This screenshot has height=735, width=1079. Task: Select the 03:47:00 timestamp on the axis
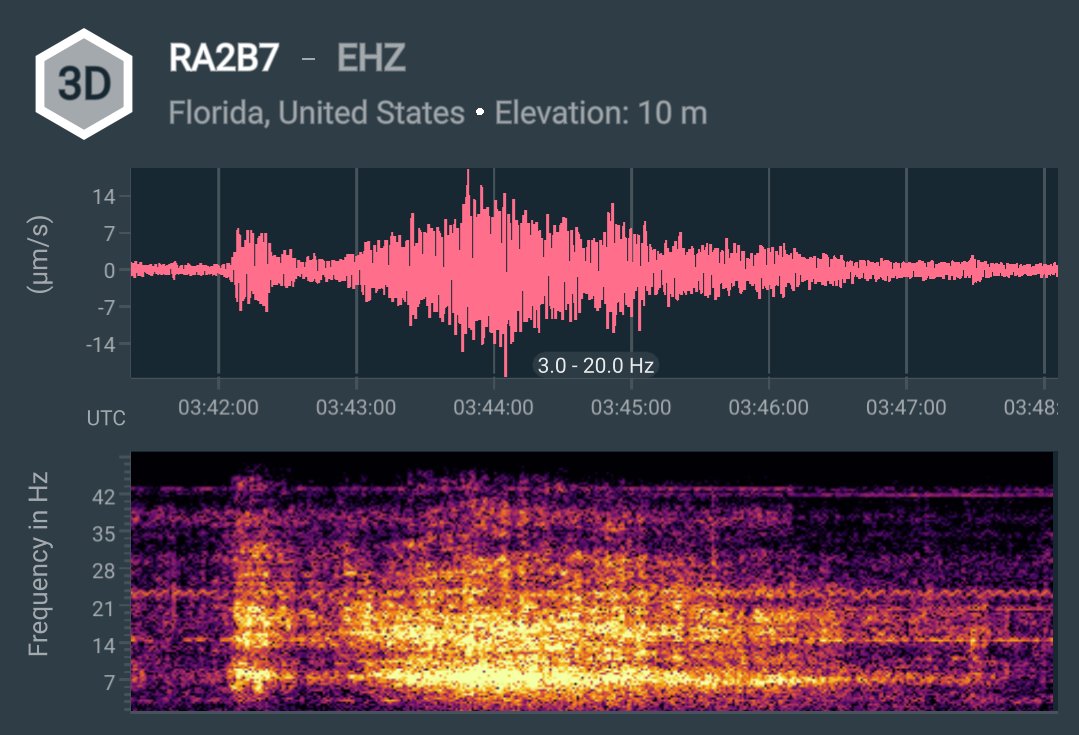point(905,409)
